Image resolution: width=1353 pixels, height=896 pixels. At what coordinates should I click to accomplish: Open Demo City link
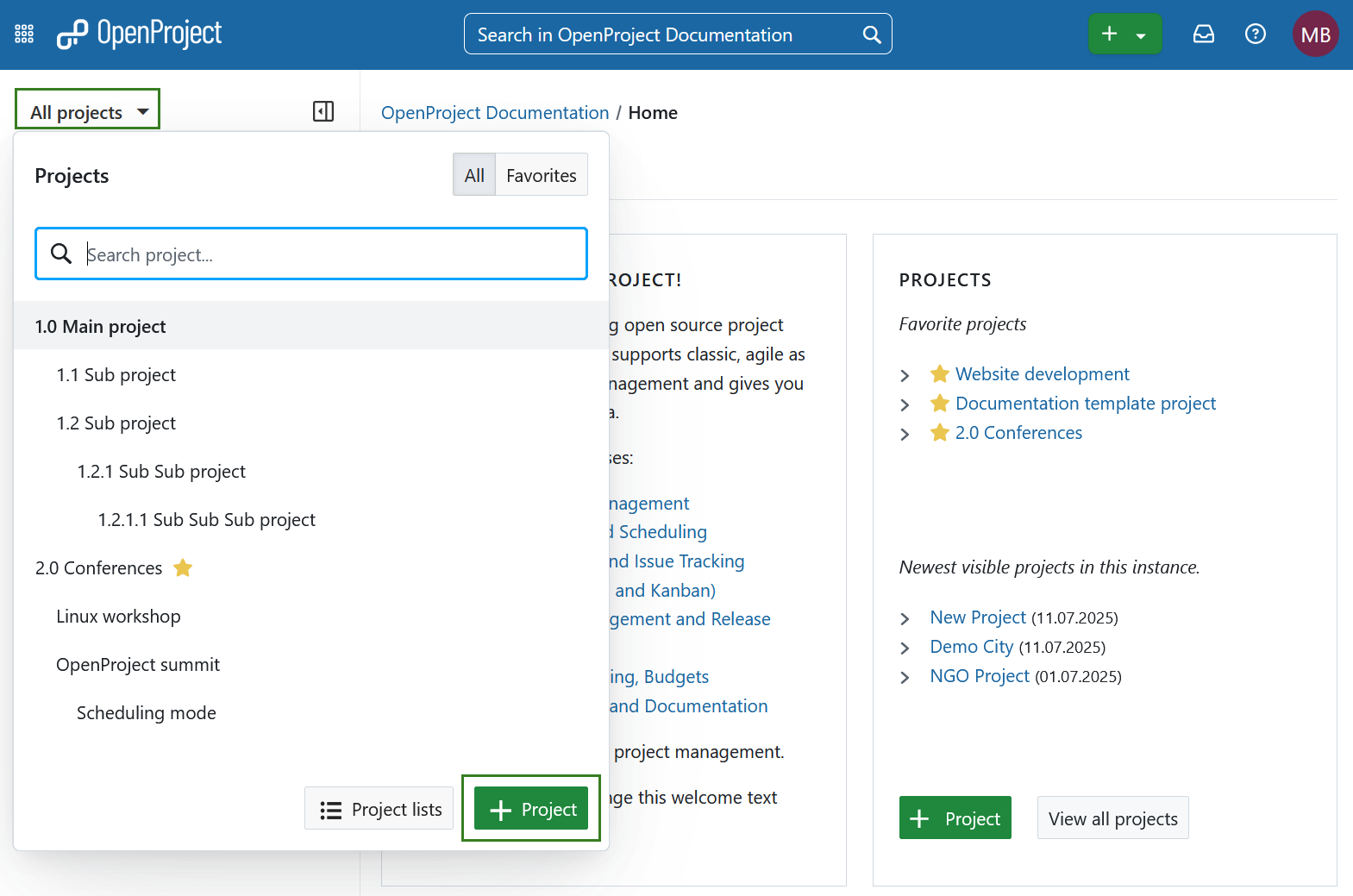(x=972, y=646)
